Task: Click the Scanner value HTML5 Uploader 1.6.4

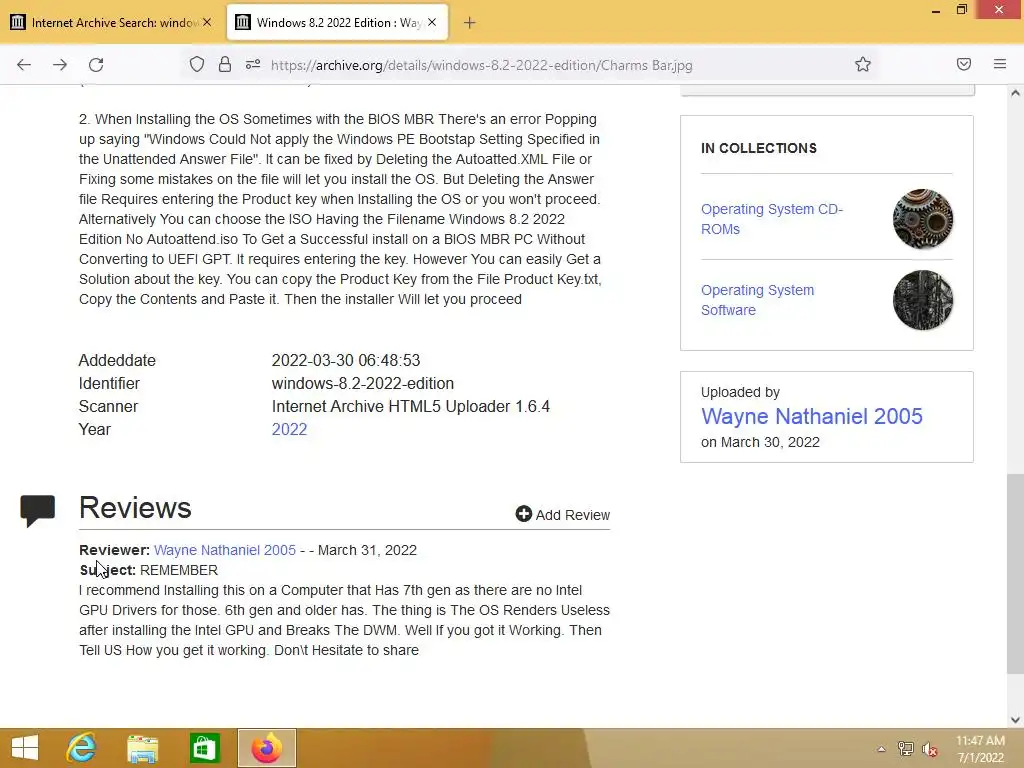Action: (411, 406)
